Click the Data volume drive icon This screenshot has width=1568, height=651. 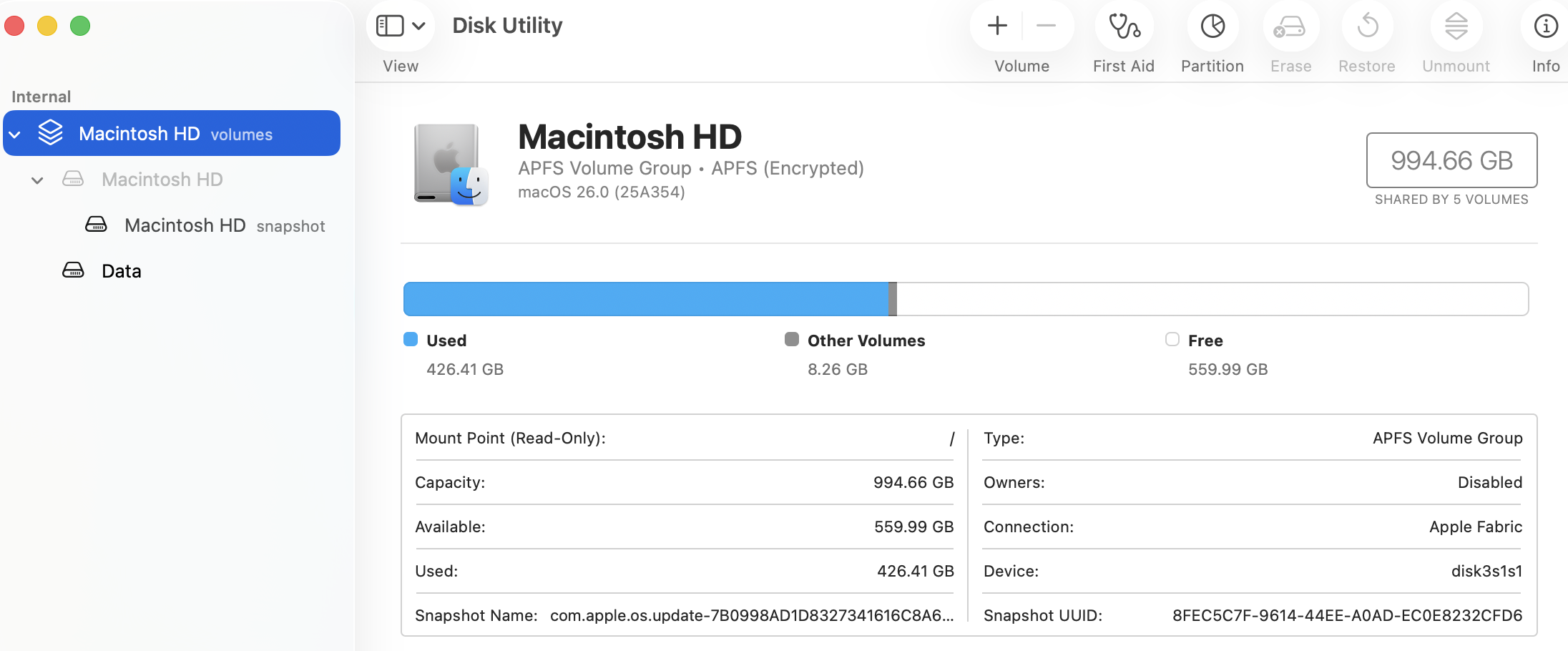[73, 270]
